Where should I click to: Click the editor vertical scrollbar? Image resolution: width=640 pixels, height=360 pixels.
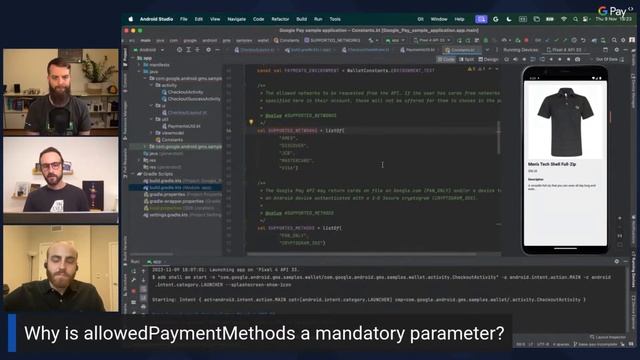[x=499, y=138]
